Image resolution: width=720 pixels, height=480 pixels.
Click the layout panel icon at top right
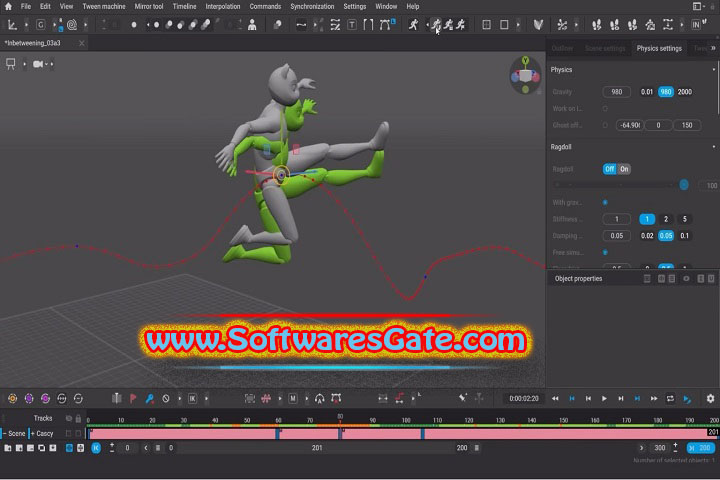point(697,6)
